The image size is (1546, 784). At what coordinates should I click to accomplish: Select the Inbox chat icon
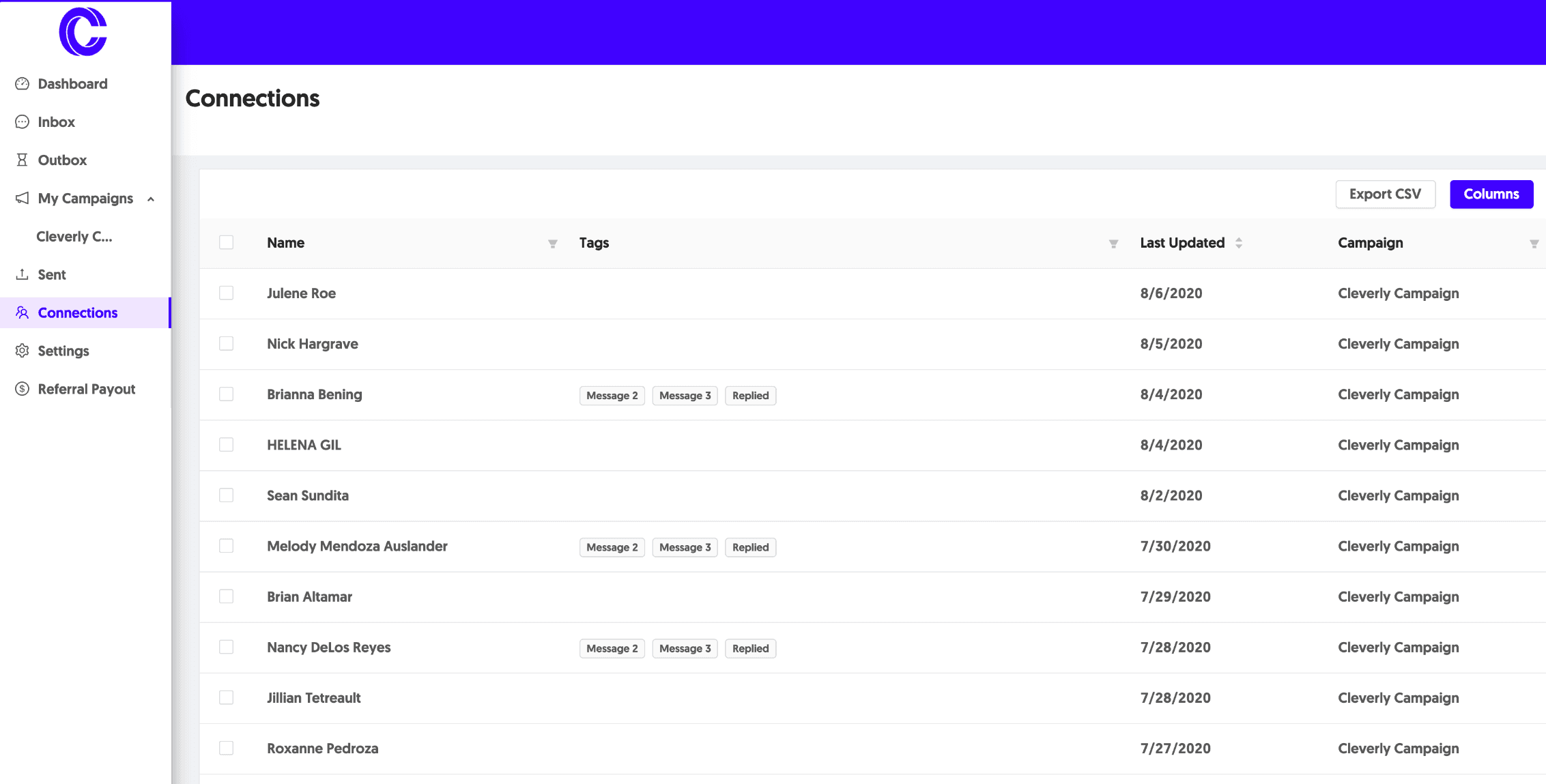click(22, 121)
